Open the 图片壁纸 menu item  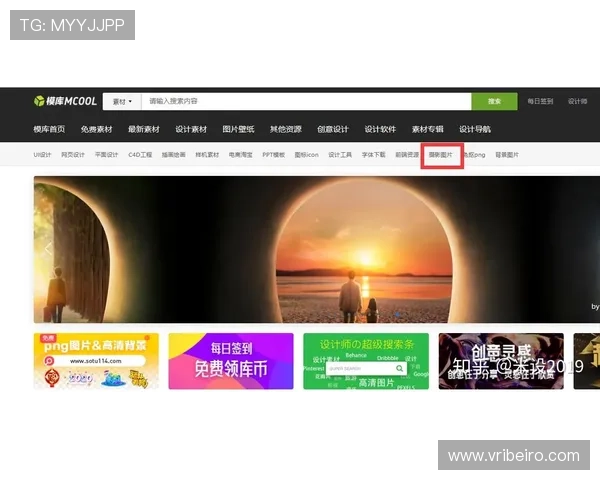point(238,129)
